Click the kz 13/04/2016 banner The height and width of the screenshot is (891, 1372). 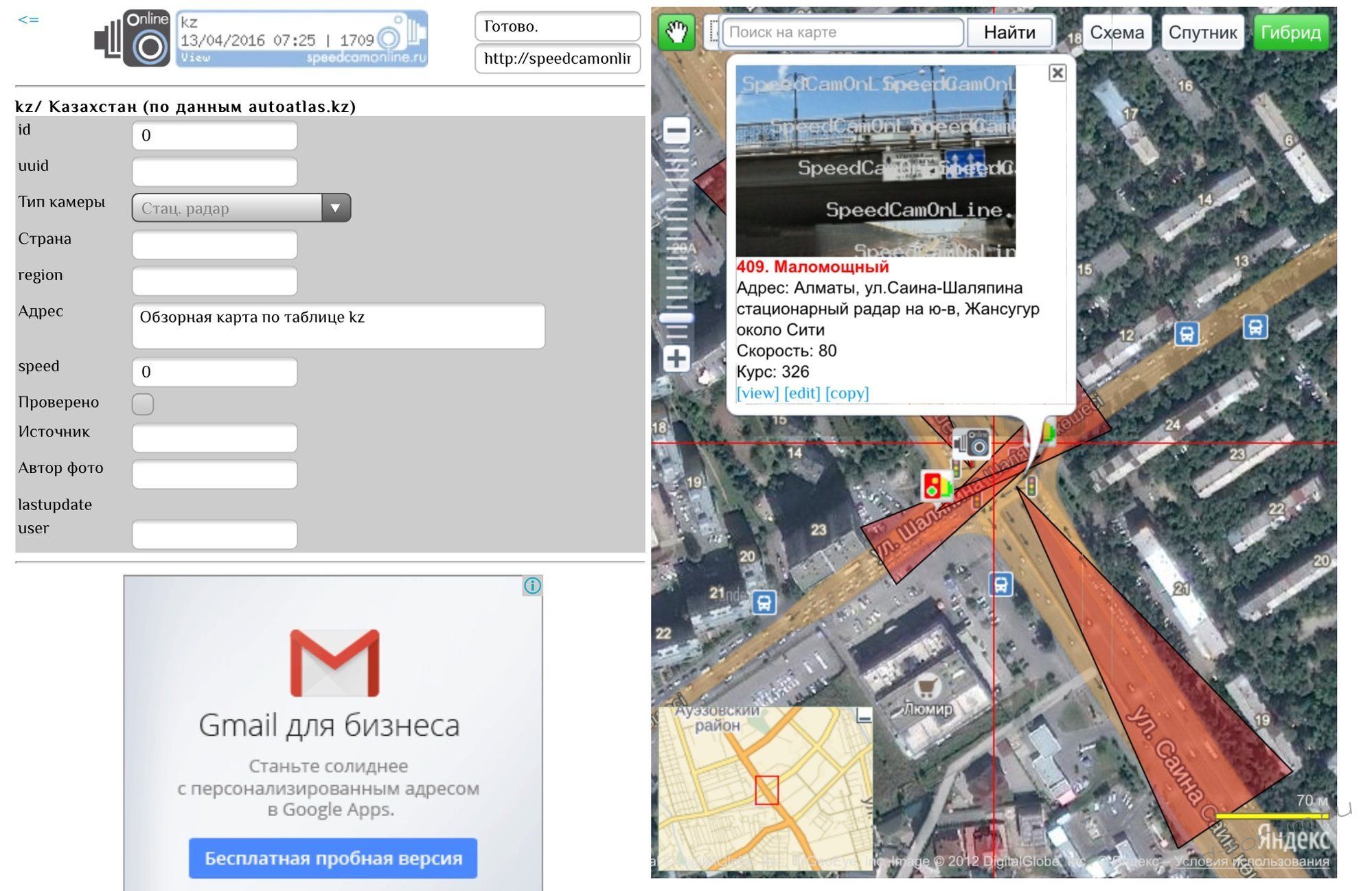302,38
